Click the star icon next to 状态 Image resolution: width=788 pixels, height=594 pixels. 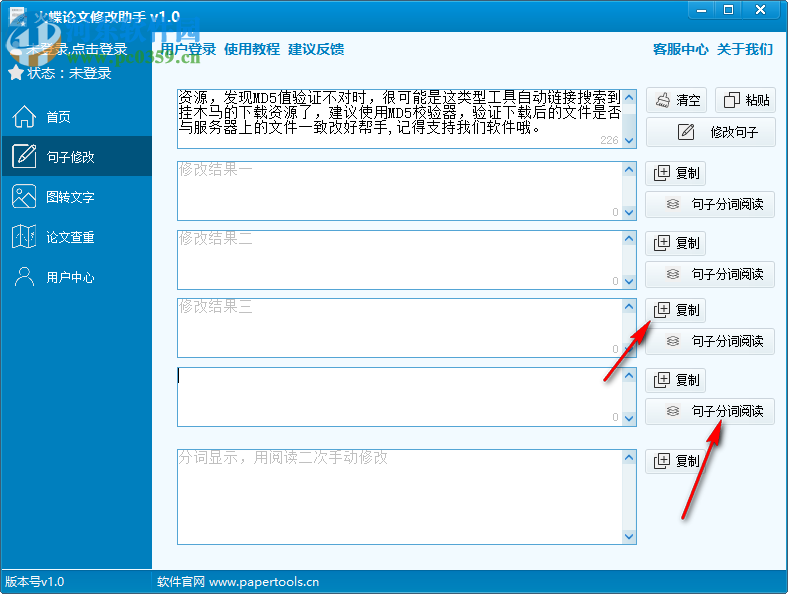(x=16, y=73)
